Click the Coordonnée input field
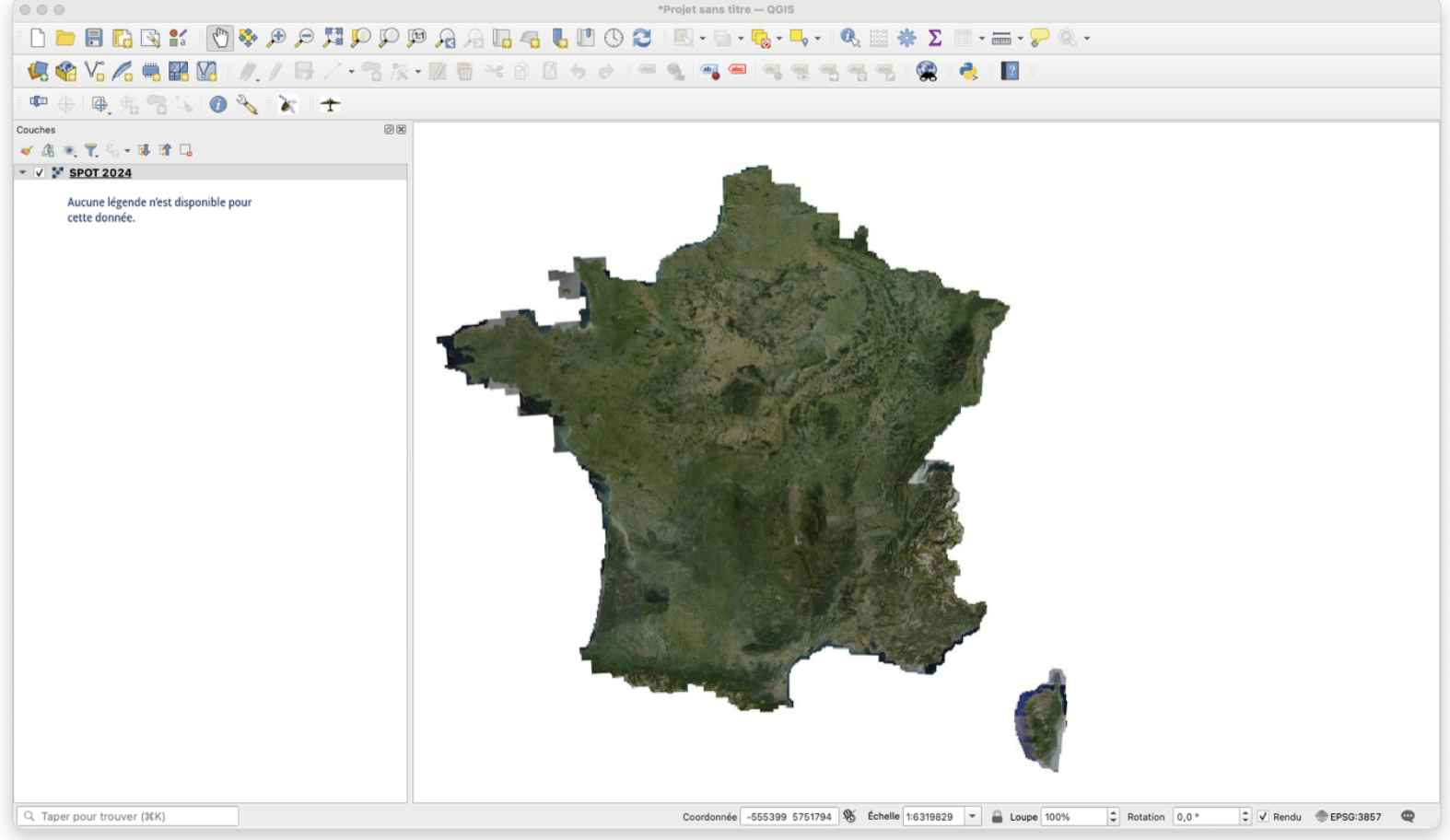Image resolution: width=1450 pixels, height=840 pixels. 789,816
